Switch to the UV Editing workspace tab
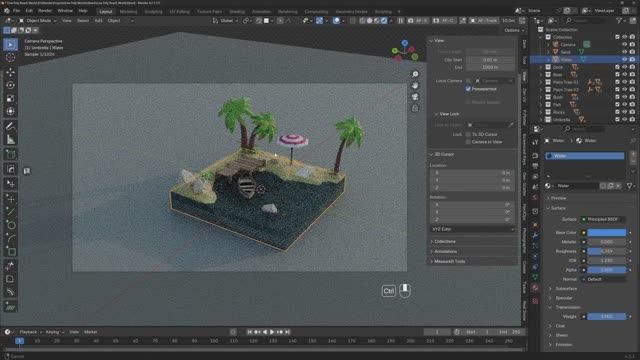640x360 pixels. click(180, 11)
